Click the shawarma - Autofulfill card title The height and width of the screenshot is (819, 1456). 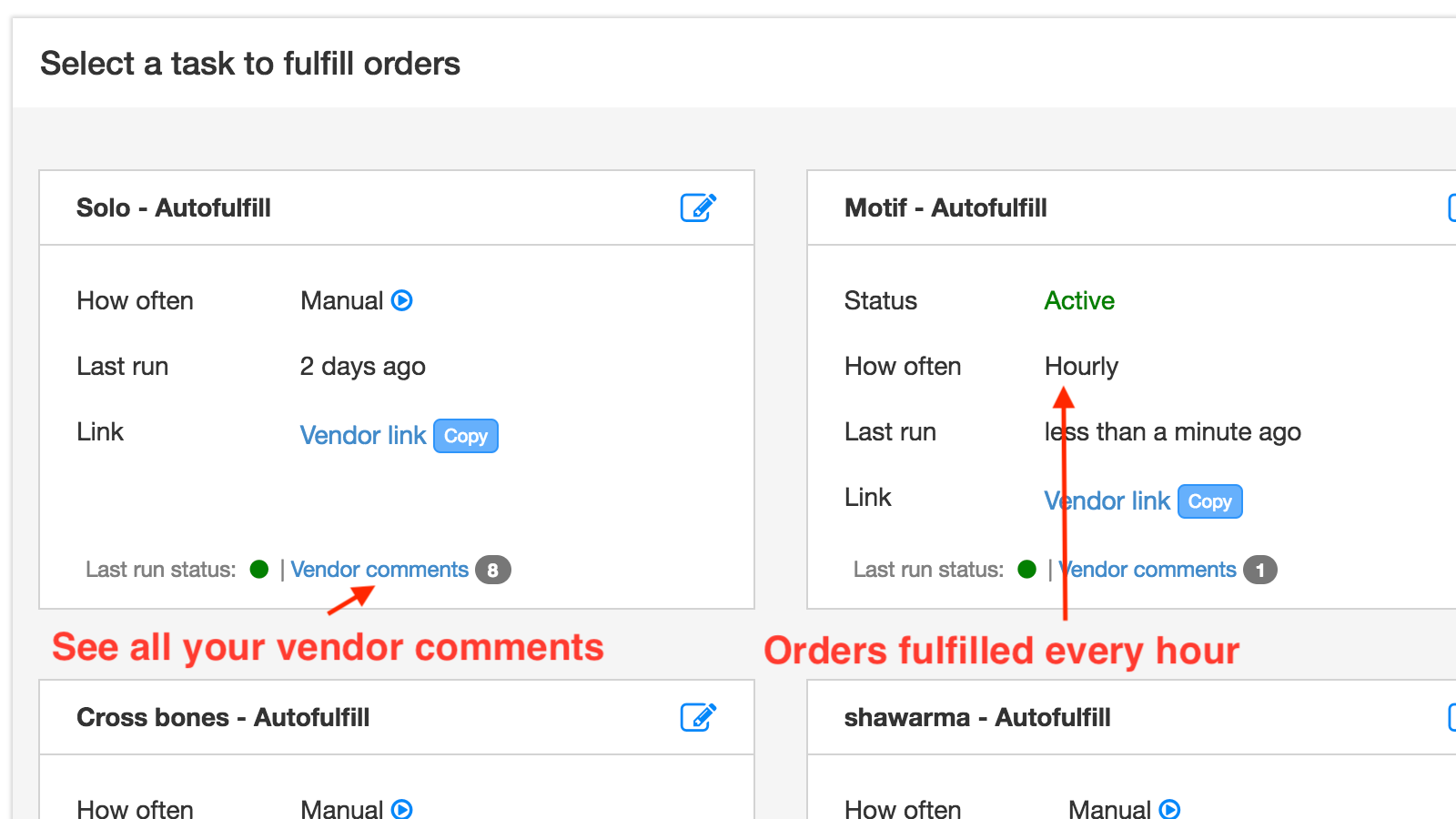point(977,718)
